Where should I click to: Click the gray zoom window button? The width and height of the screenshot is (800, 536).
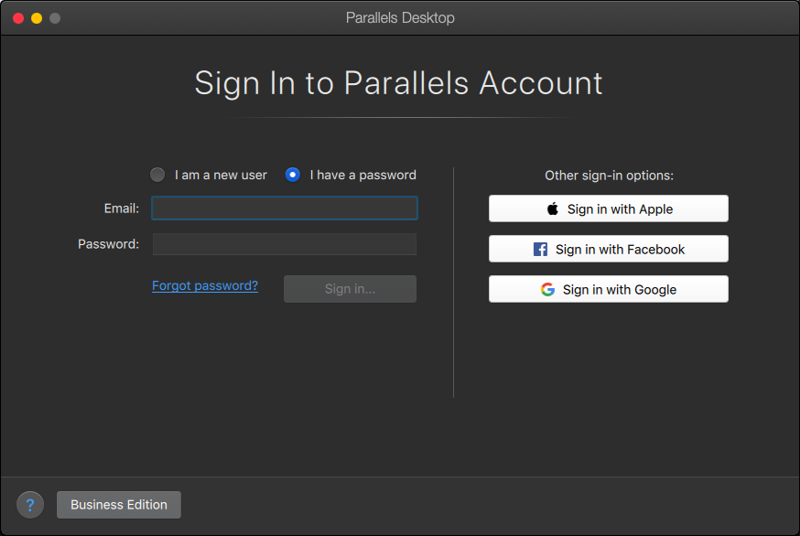(54, 18)
